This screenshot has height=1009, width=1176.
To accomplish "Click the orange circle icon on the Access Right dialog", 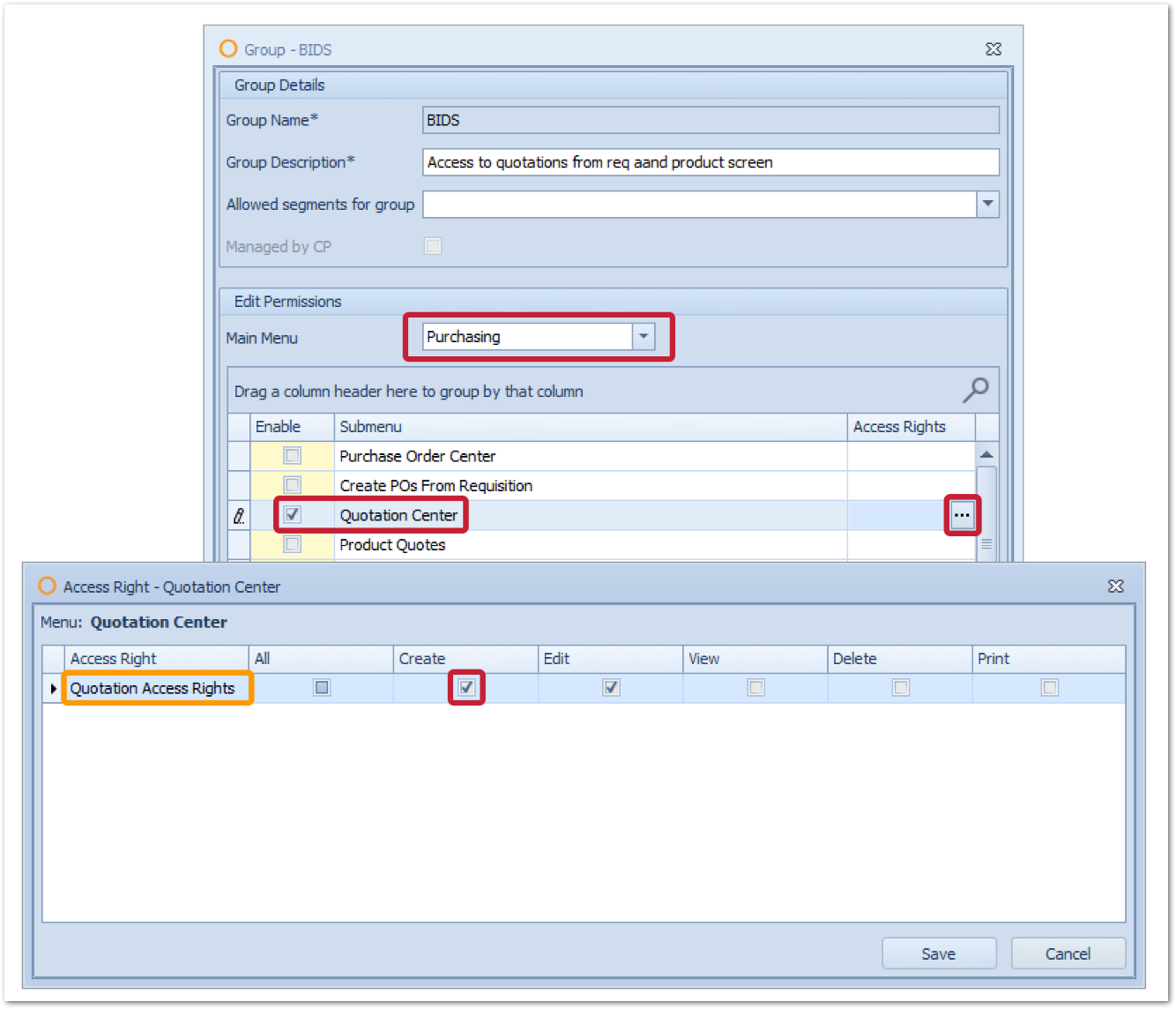I will click(x=47, y=586).
